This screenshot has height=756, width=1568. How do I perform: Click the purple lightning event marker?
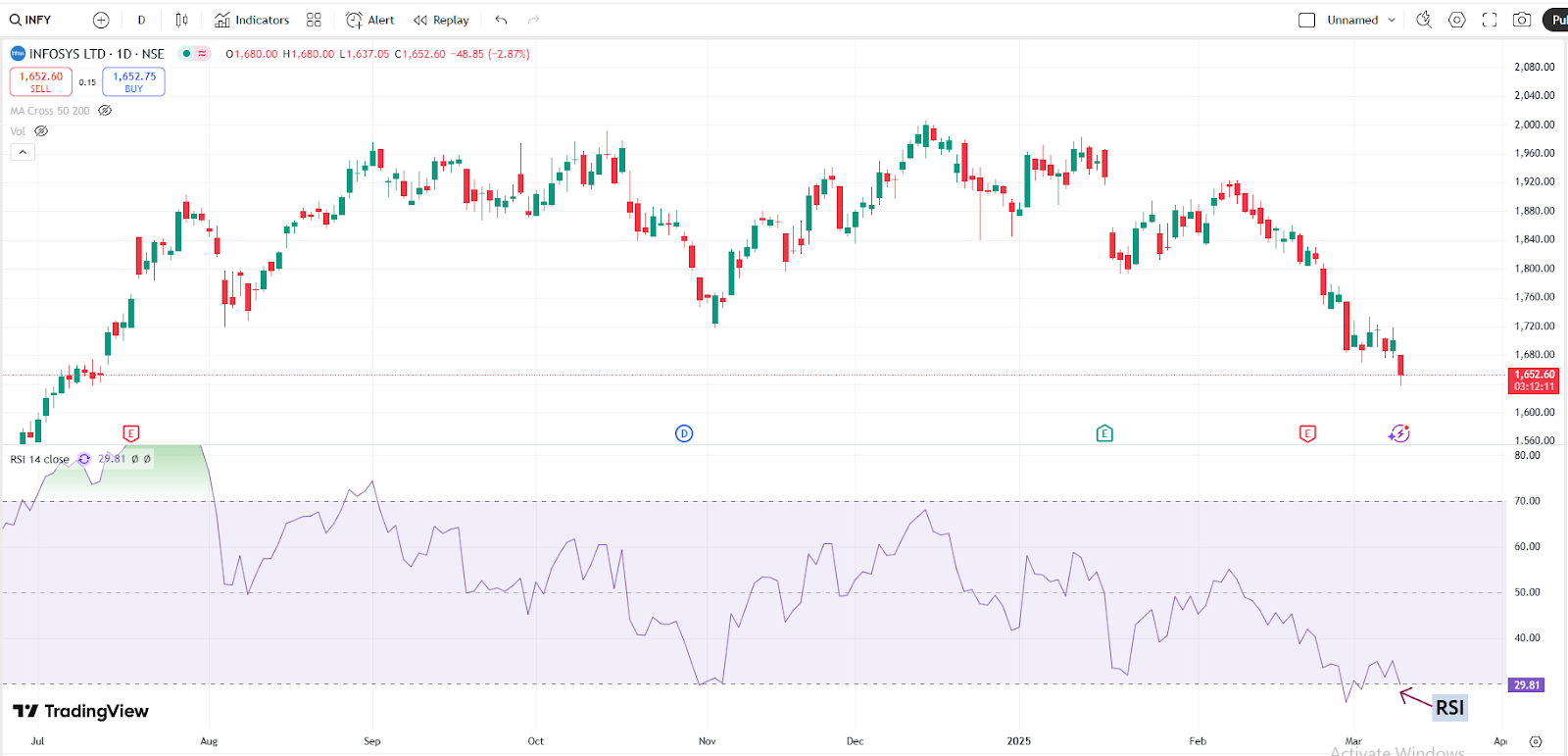pyautogui.click(x=1399, y=433)
